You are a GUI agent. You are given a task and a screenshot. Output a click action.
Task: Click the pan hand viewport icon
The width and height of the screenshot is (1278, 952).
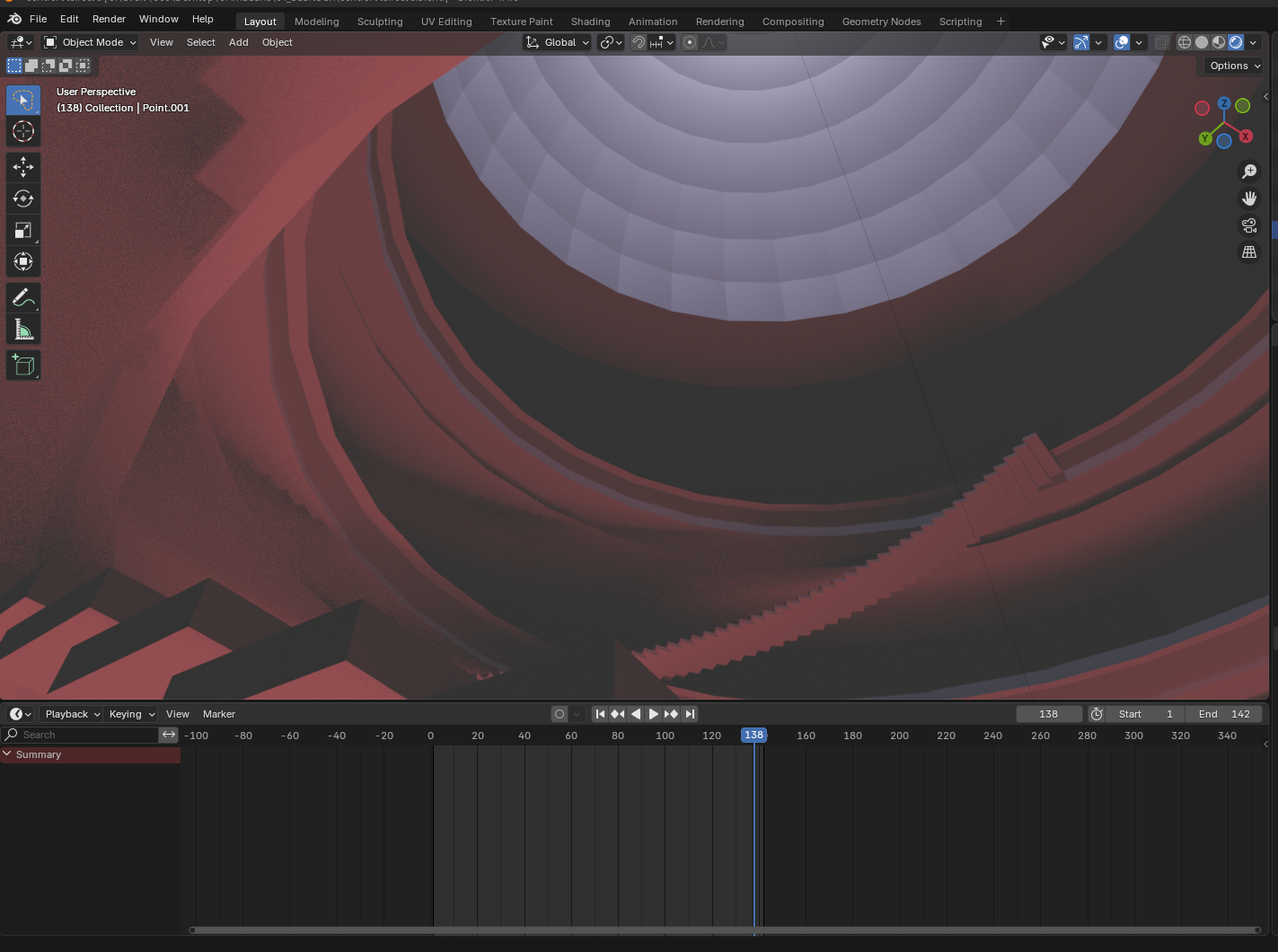click(1249, 198)
